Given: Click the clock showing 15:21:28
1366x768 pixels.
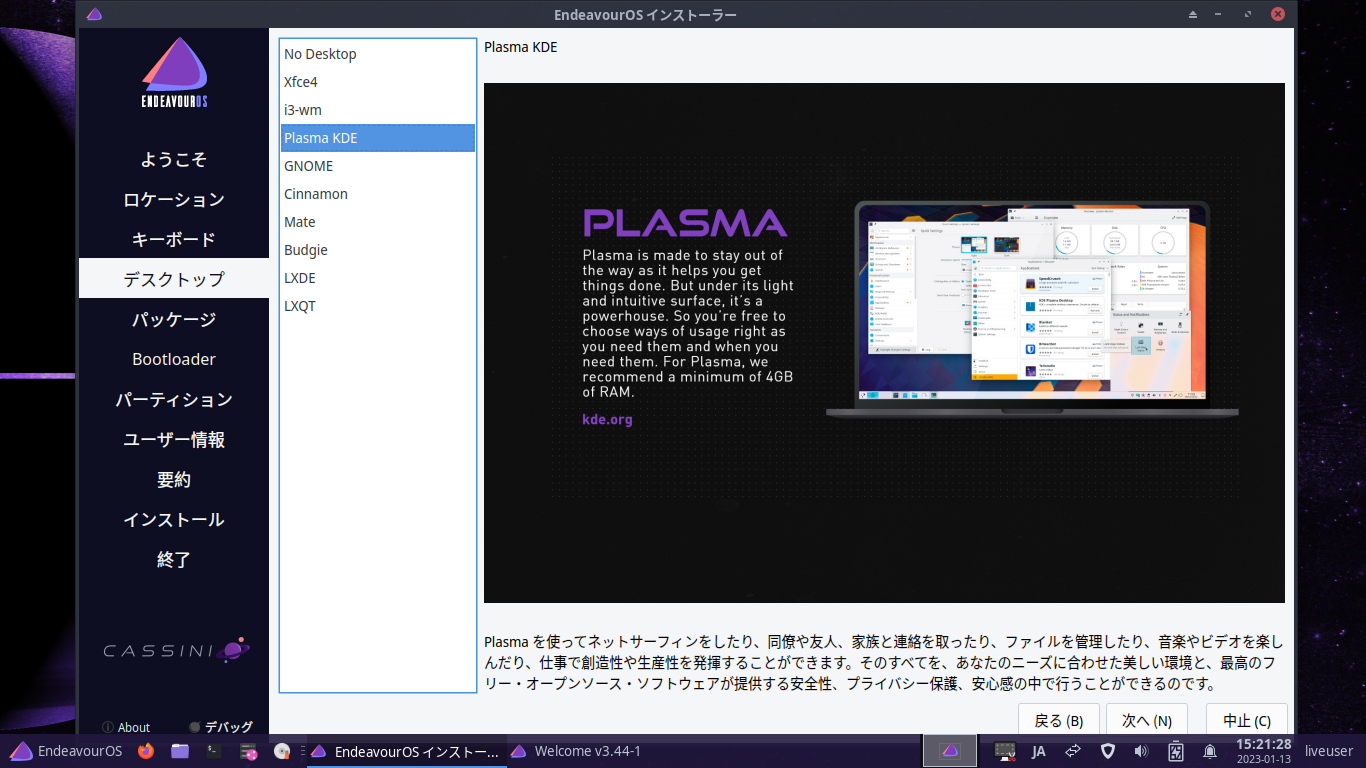Looking at the screenshot, I should coord(1263,751).
